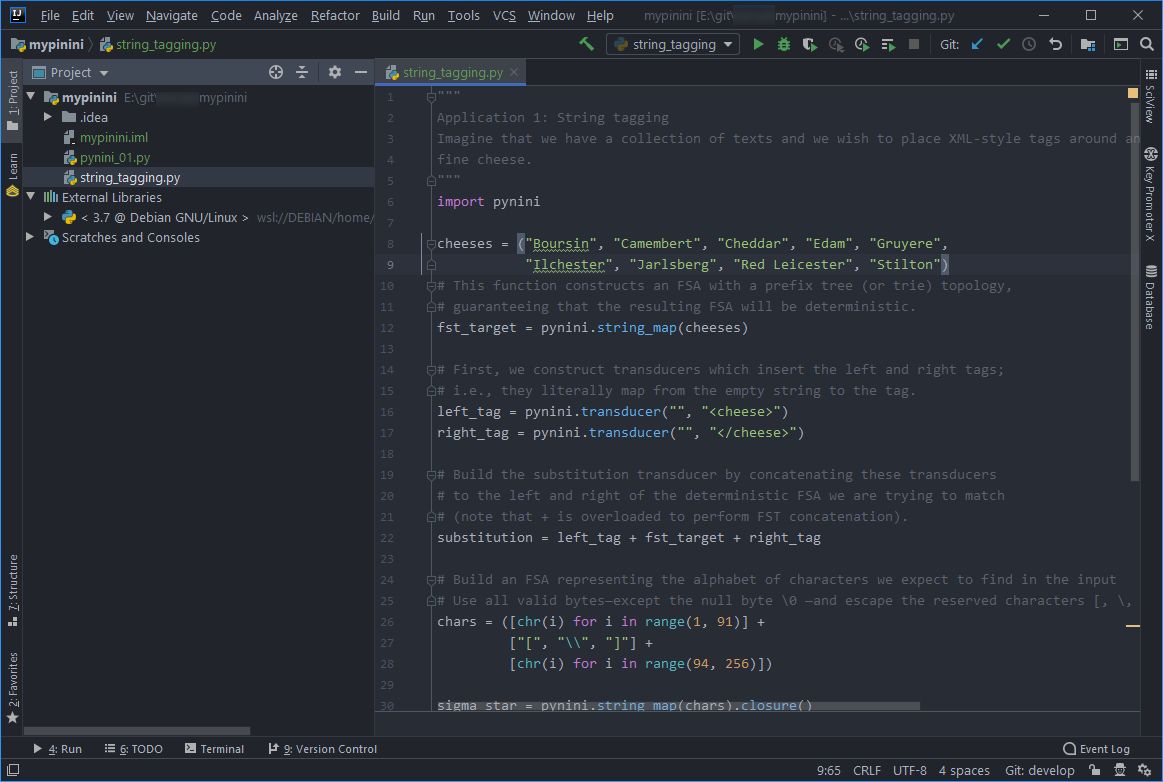Toggle tool window bars icon in status bar corner
The width and height of the screenshot is (1163, 782).
click(x=13, y=770)
